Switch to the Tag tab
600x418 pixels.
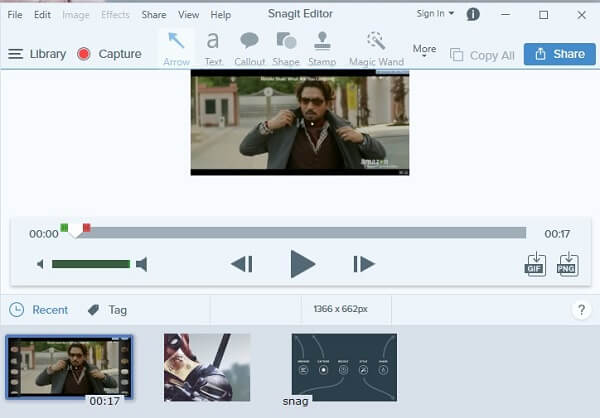pyautogui.click(x=107, y=310)
